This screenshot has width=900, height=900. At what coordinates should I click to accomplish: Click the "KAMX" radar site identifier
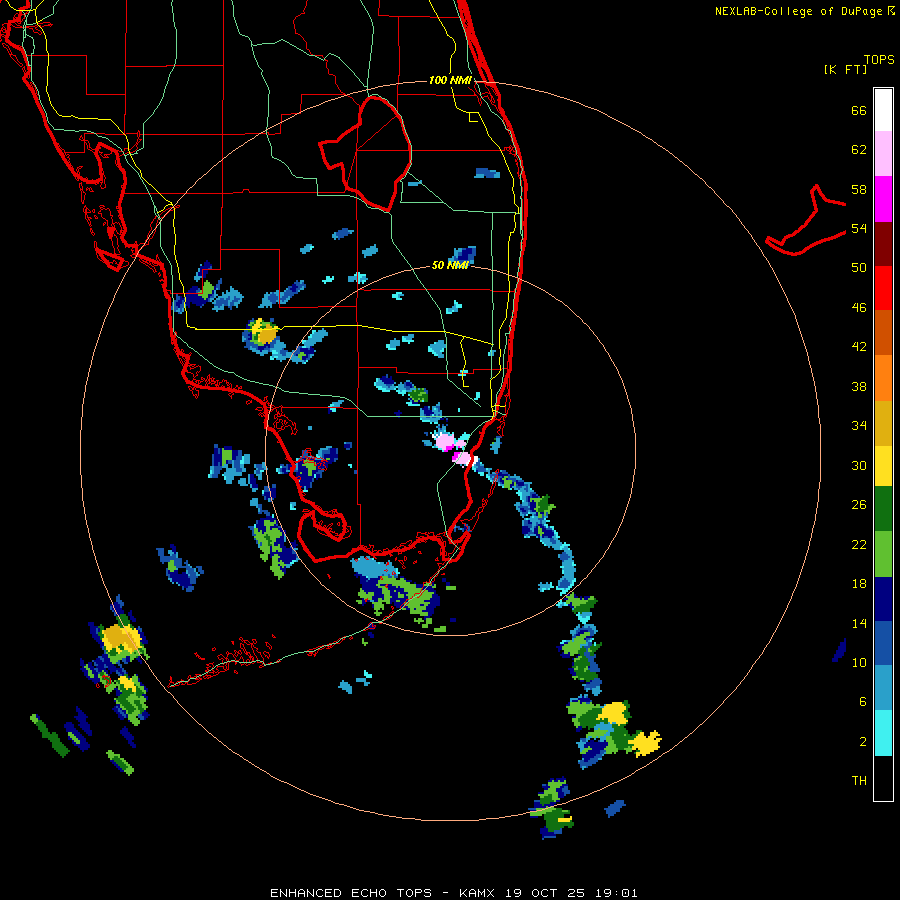coord(476,893)
